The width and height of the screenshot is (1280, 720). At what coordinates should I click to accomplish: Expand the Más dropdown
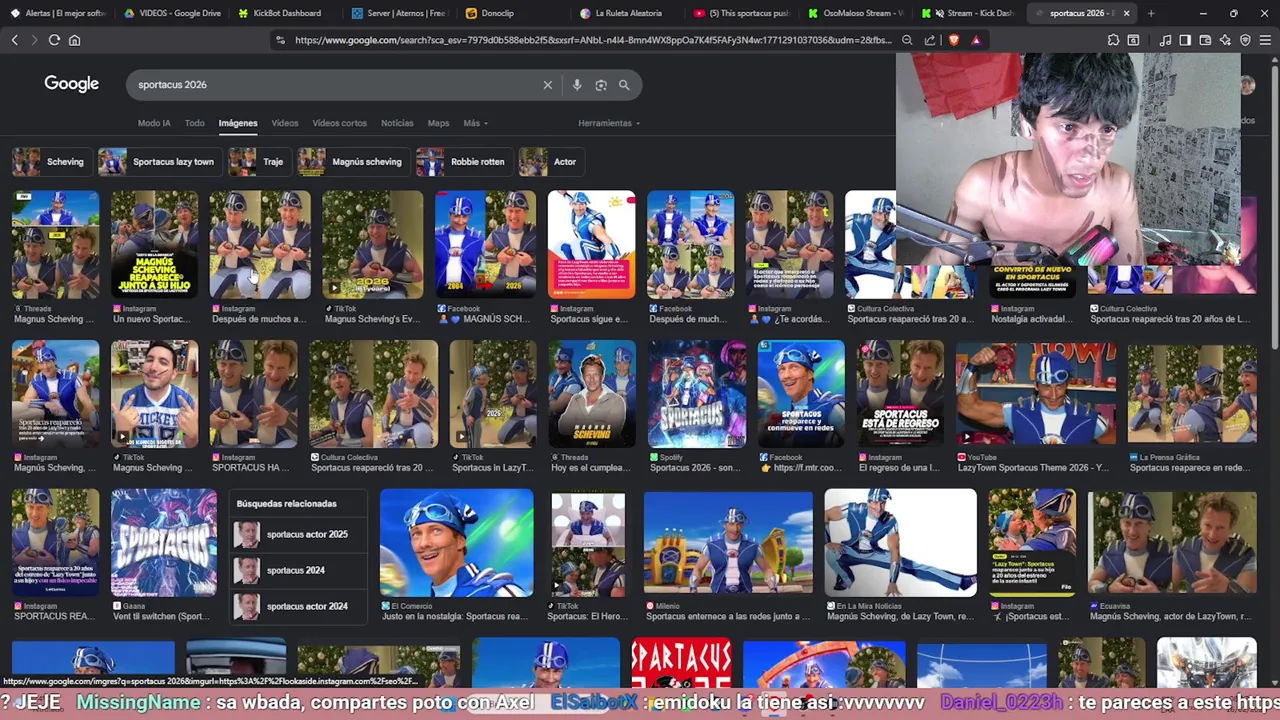coord(475,123)
